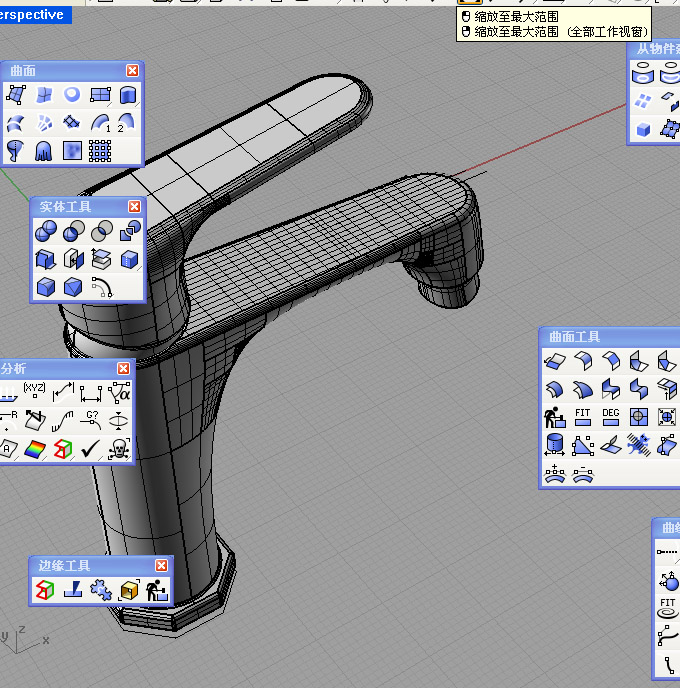Select Surface from edge curves tool
The width and height of the screenshot is (680, 688).
[44, 95]
